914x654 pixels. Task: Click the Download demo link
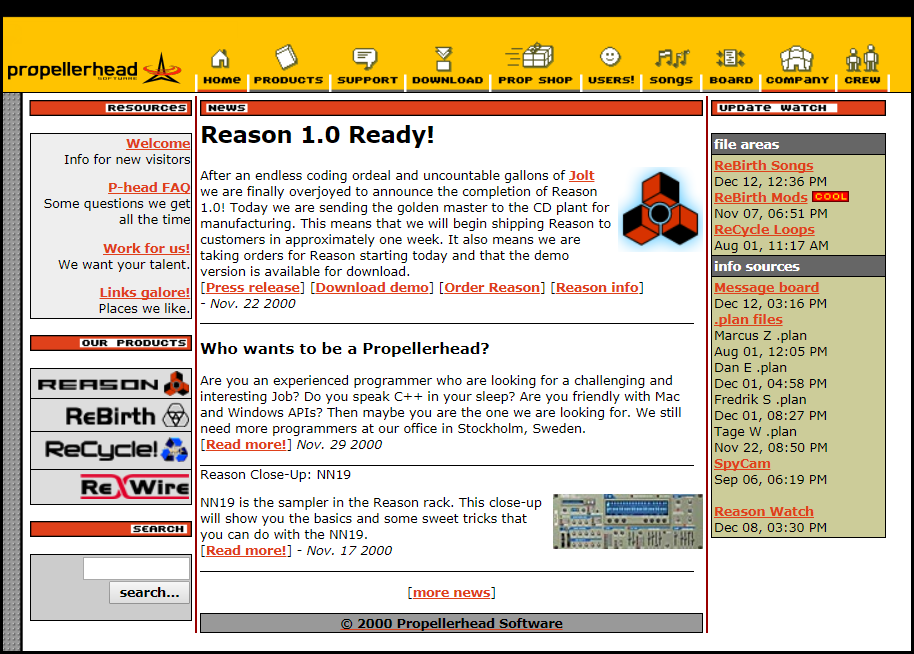(372, 287)
